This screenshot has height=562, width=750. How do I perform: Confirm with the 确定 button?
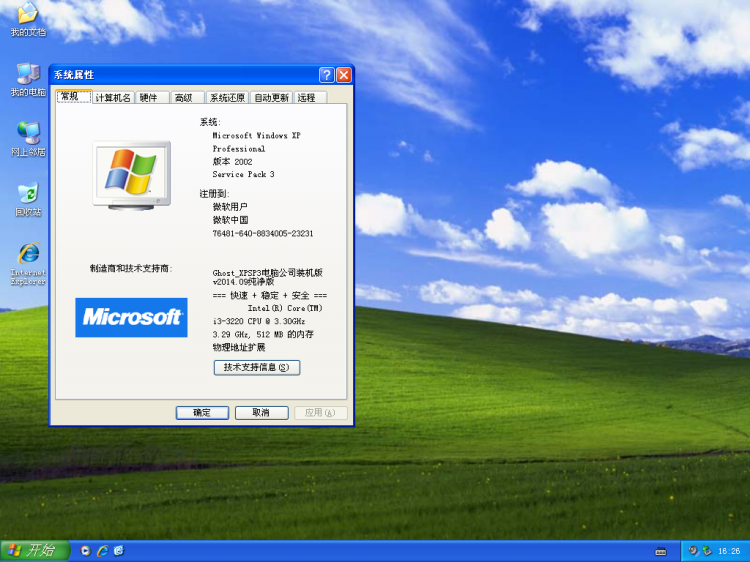pyautogui.click(x=202, y=413)
